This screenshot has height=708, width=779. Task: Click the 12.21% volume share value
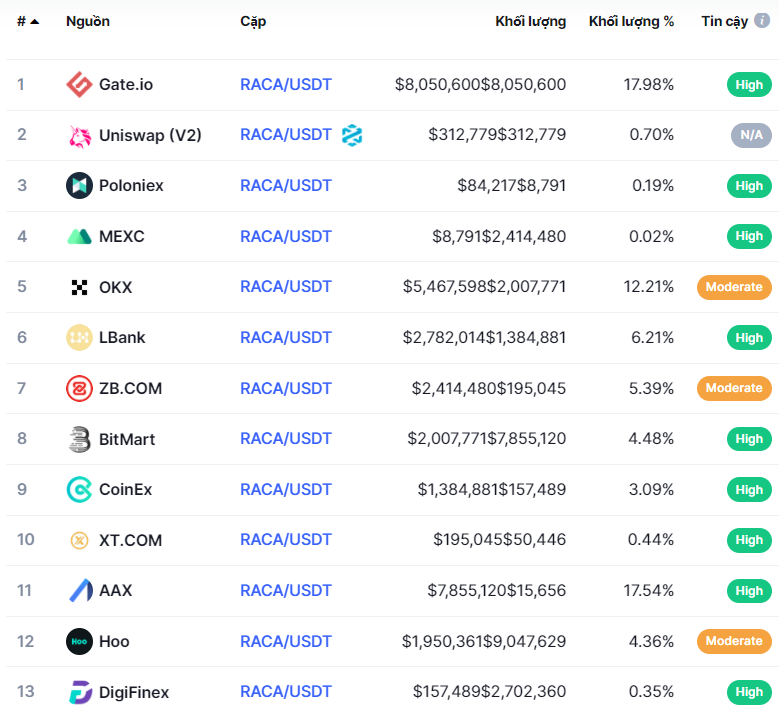click(x=649, y=287)
